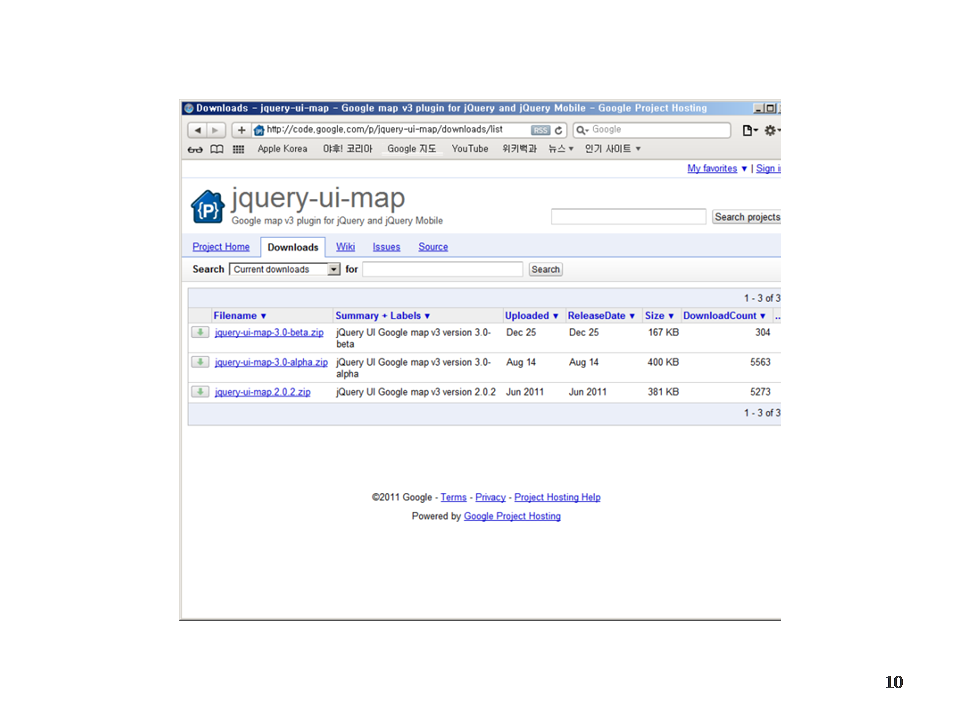960x720 pixels.
Task: Expand the 인기 사이트 bookmarks folder
Action: [x=612, y=149]
